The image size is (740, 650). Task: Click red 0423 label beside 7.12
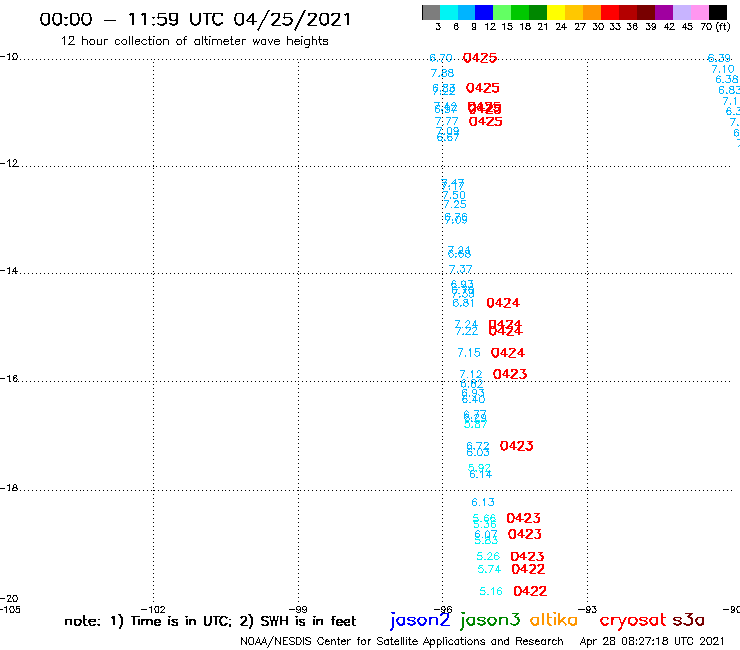(510, 374)
